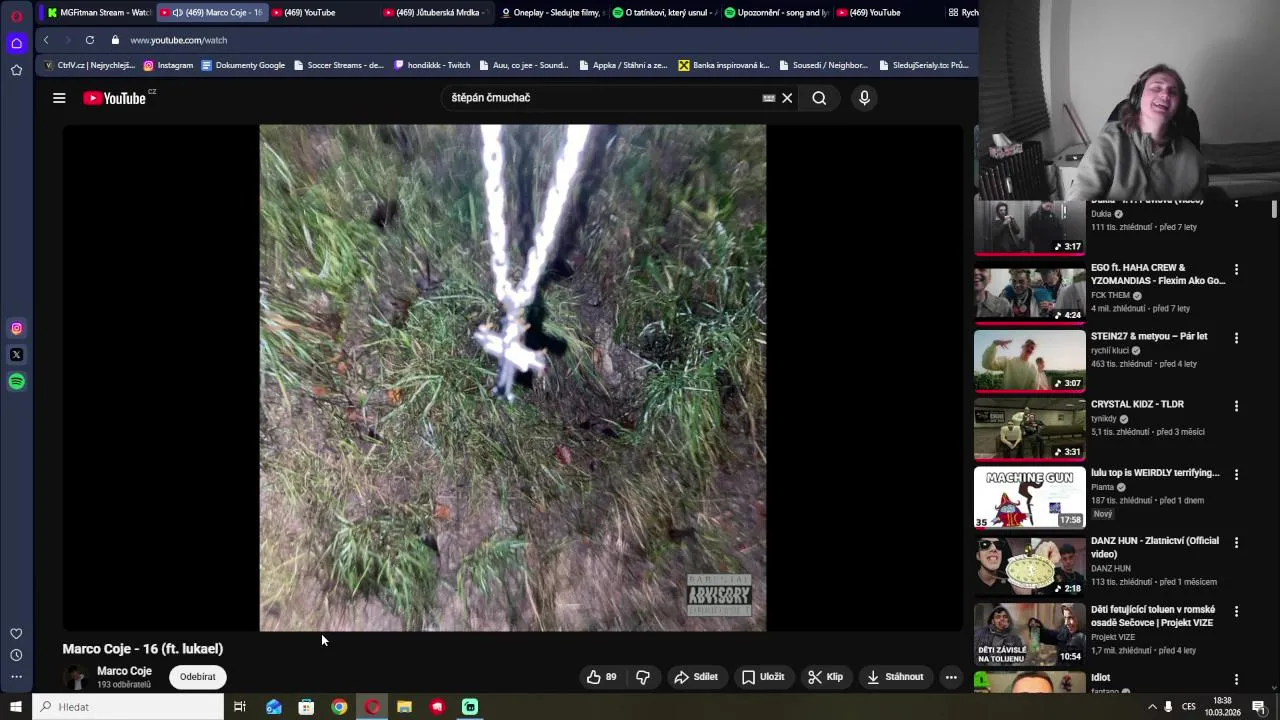This screenshot has height=720, width=1280.
Task: Open the Instagram bookmark
Action: point(168,65)
